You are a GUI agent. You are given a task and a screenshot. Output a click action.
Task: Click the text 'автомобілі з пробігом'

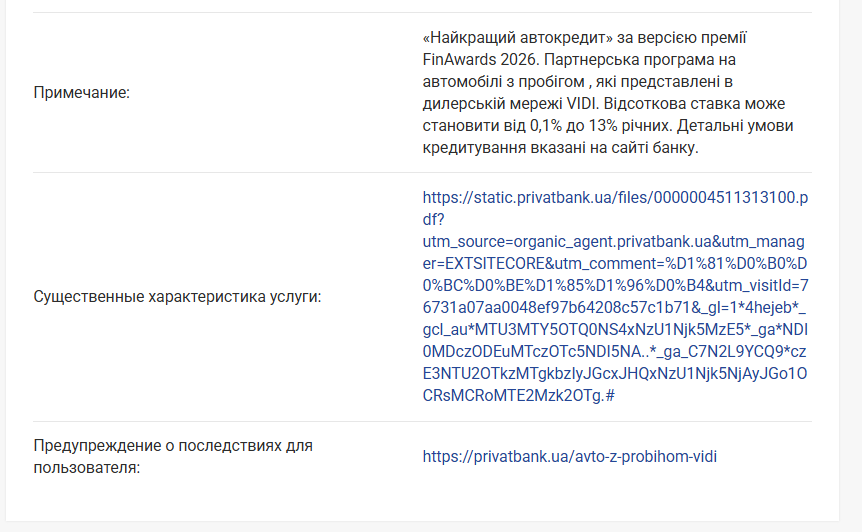502,82
